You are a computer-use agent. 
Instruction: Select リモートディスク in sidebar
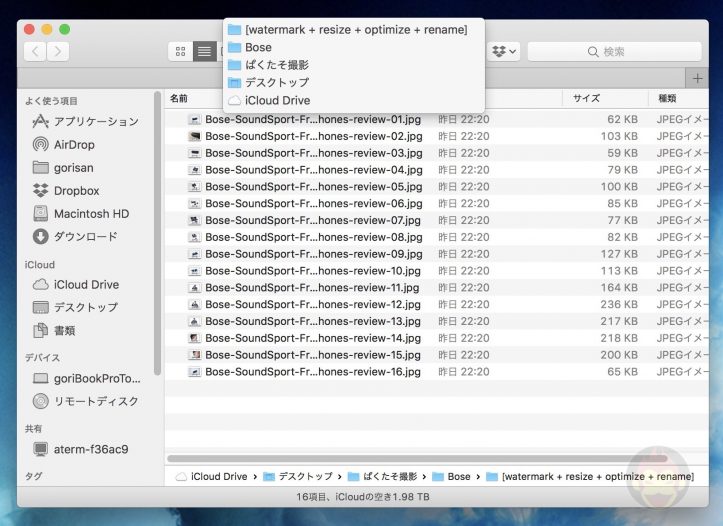click(86, 401)
